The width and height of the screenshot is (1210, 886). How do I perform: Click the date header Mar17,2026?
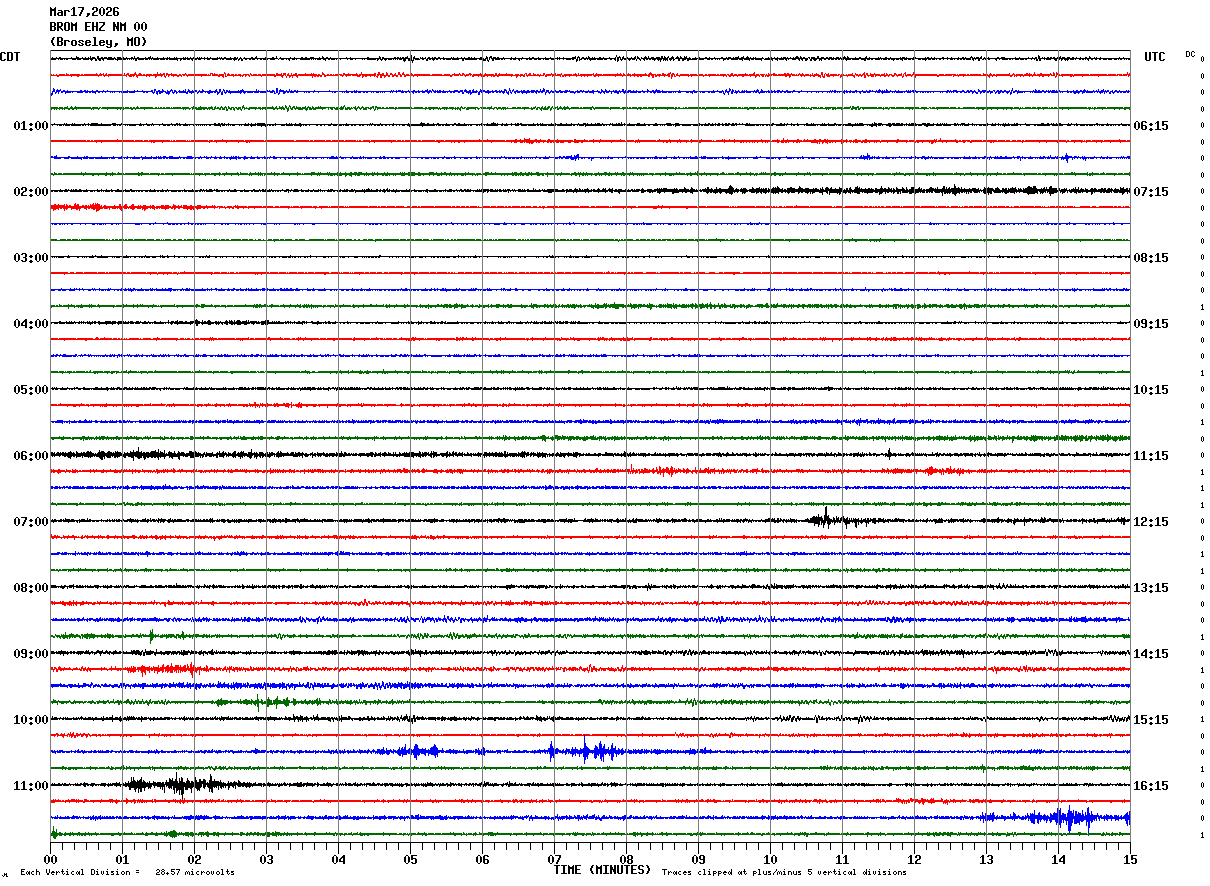tap(84, 12)
